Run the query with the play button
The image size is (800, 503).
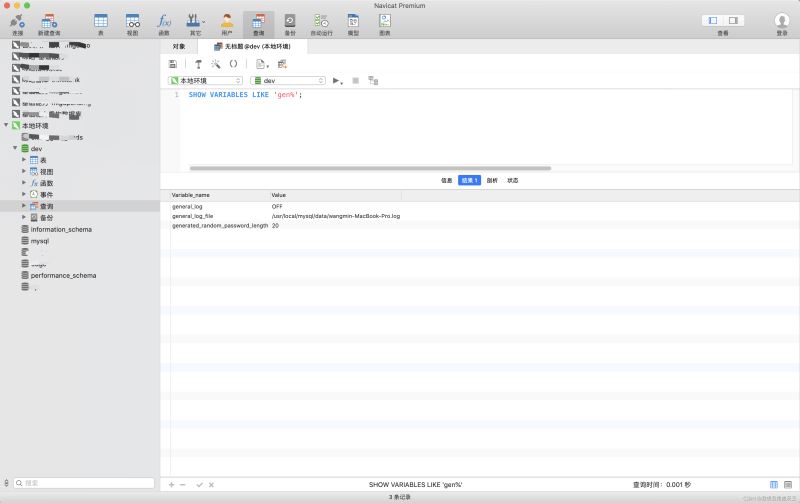tap(337, 80)
